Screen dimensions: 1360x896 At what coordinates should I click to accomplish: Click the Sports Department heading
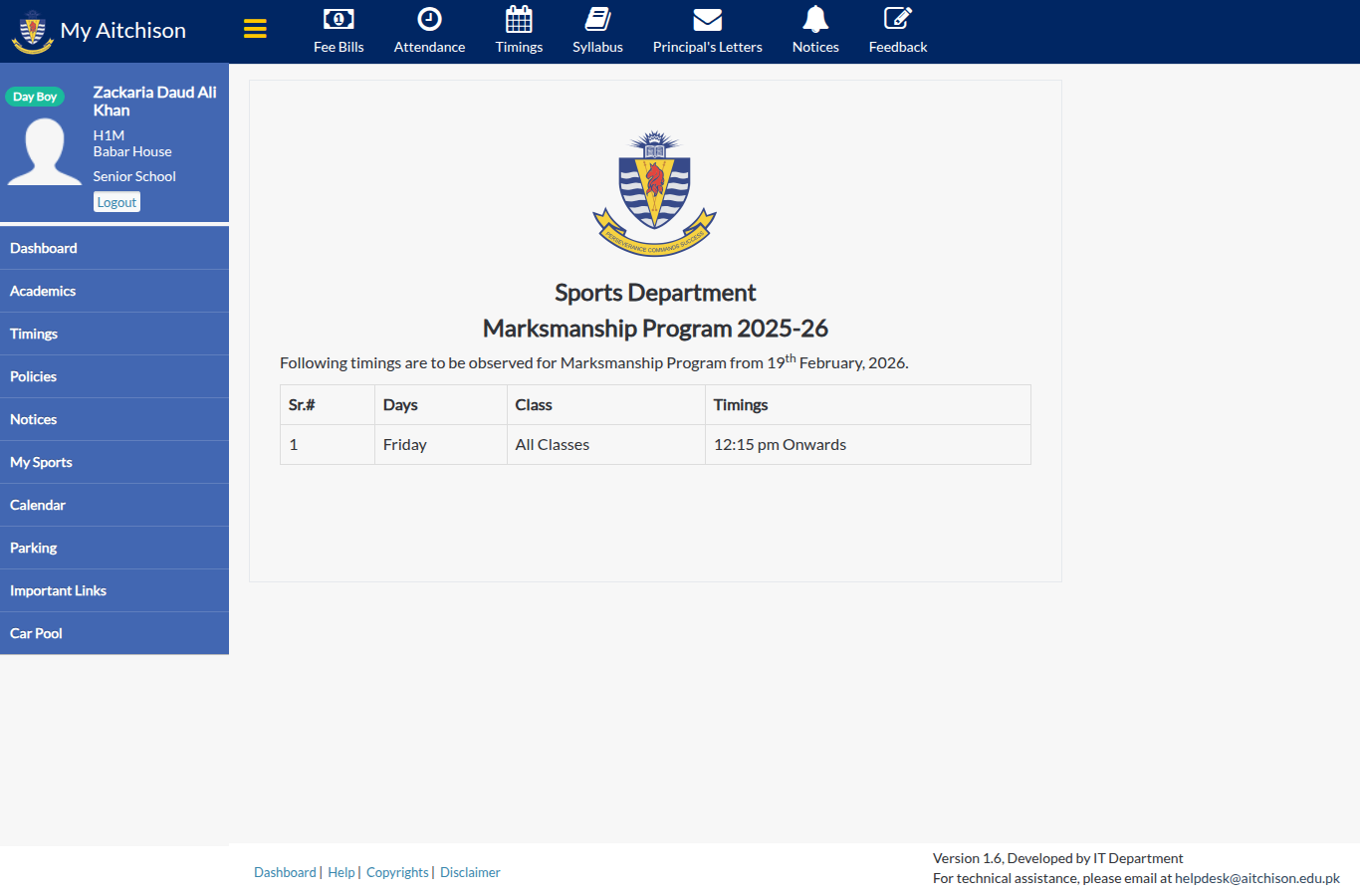655,293
